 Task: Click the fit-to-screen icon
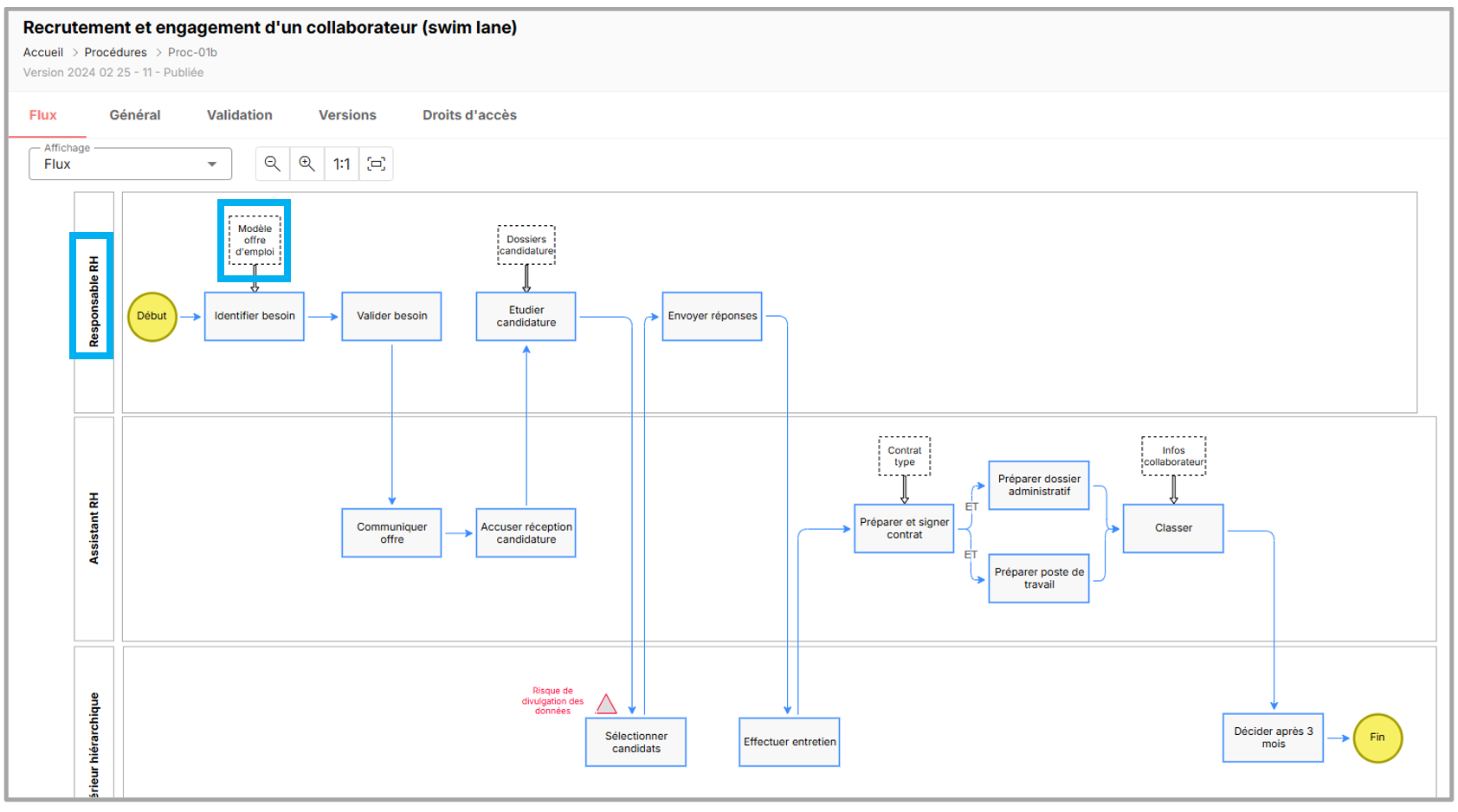pyautogui.click(x=377, y=164)
